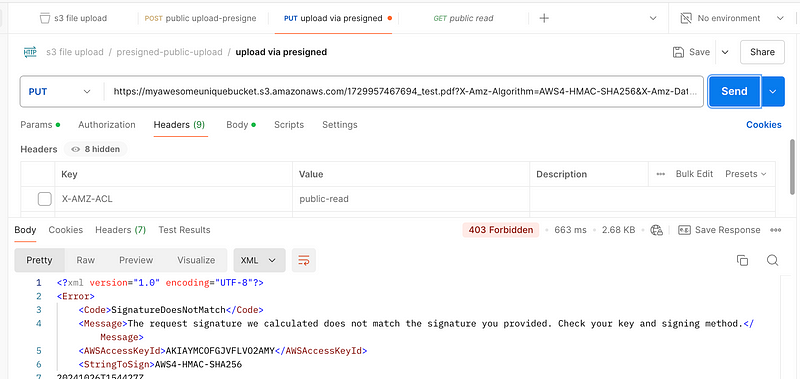This screenshot has height=379, width=800.
Task: Expand the Presets dropdown
Action: 746,174
